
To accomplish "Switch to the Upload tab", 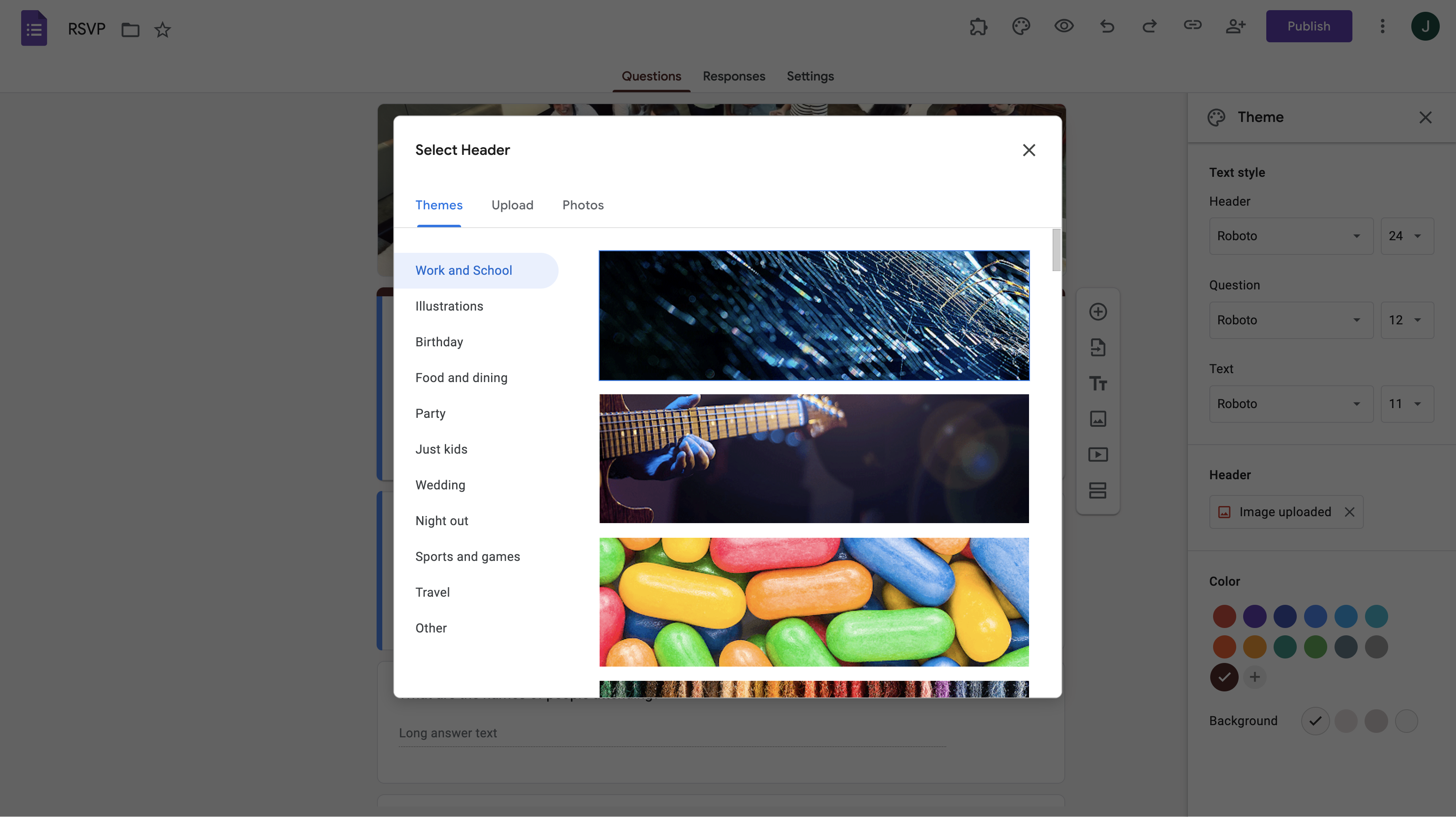I will [512, 205].
